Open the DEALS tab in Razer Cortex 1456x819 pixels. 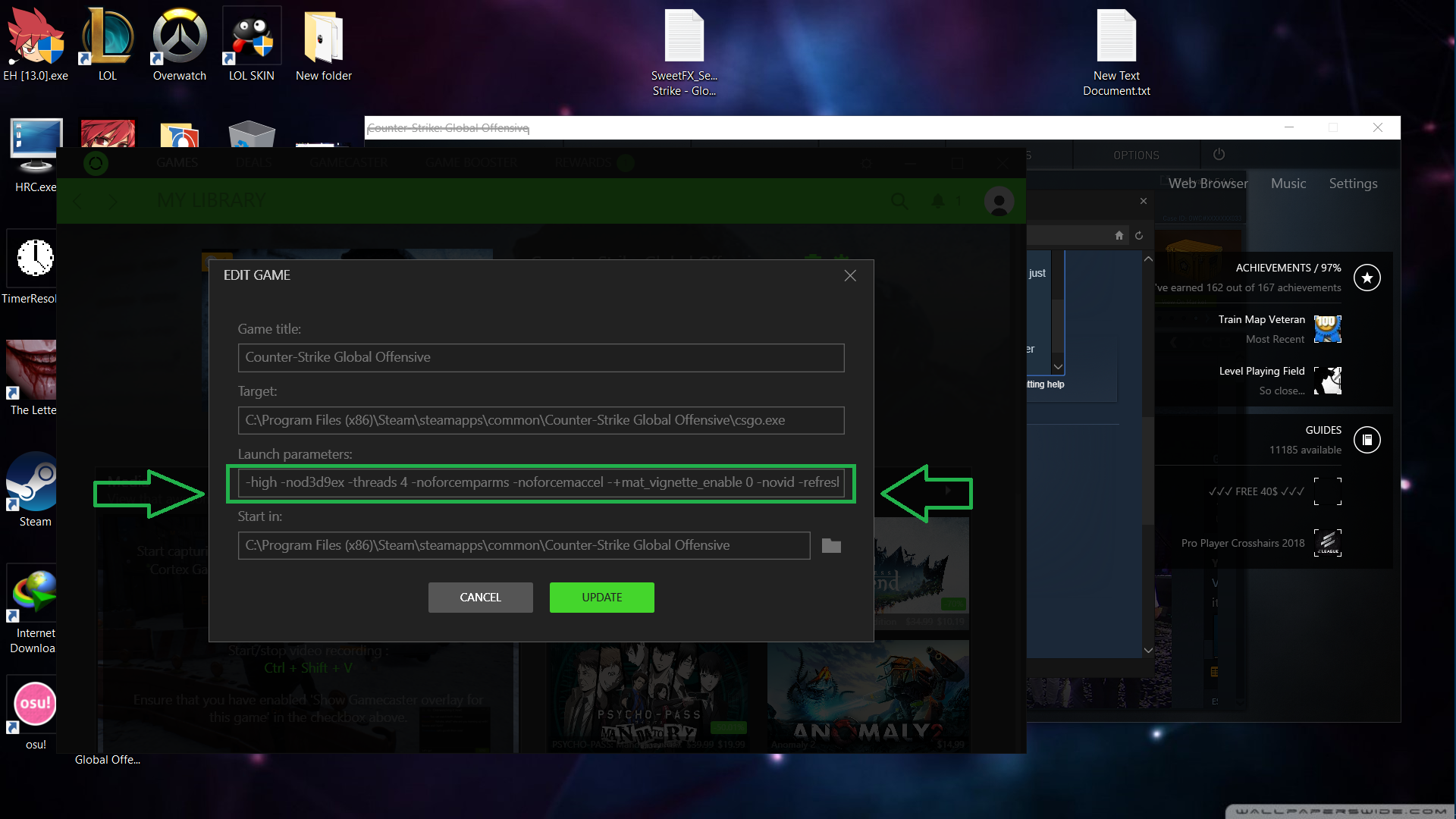point(253,163)
